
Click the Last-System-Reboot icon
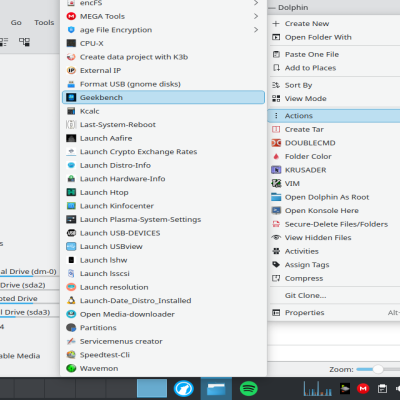pos(71,125)
